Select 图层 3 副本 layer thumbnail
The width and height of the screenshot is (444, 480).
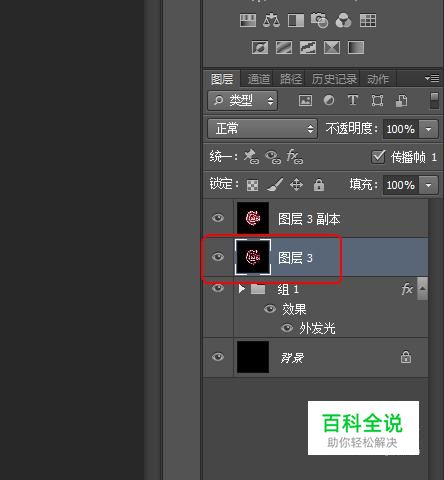[253, 218]
